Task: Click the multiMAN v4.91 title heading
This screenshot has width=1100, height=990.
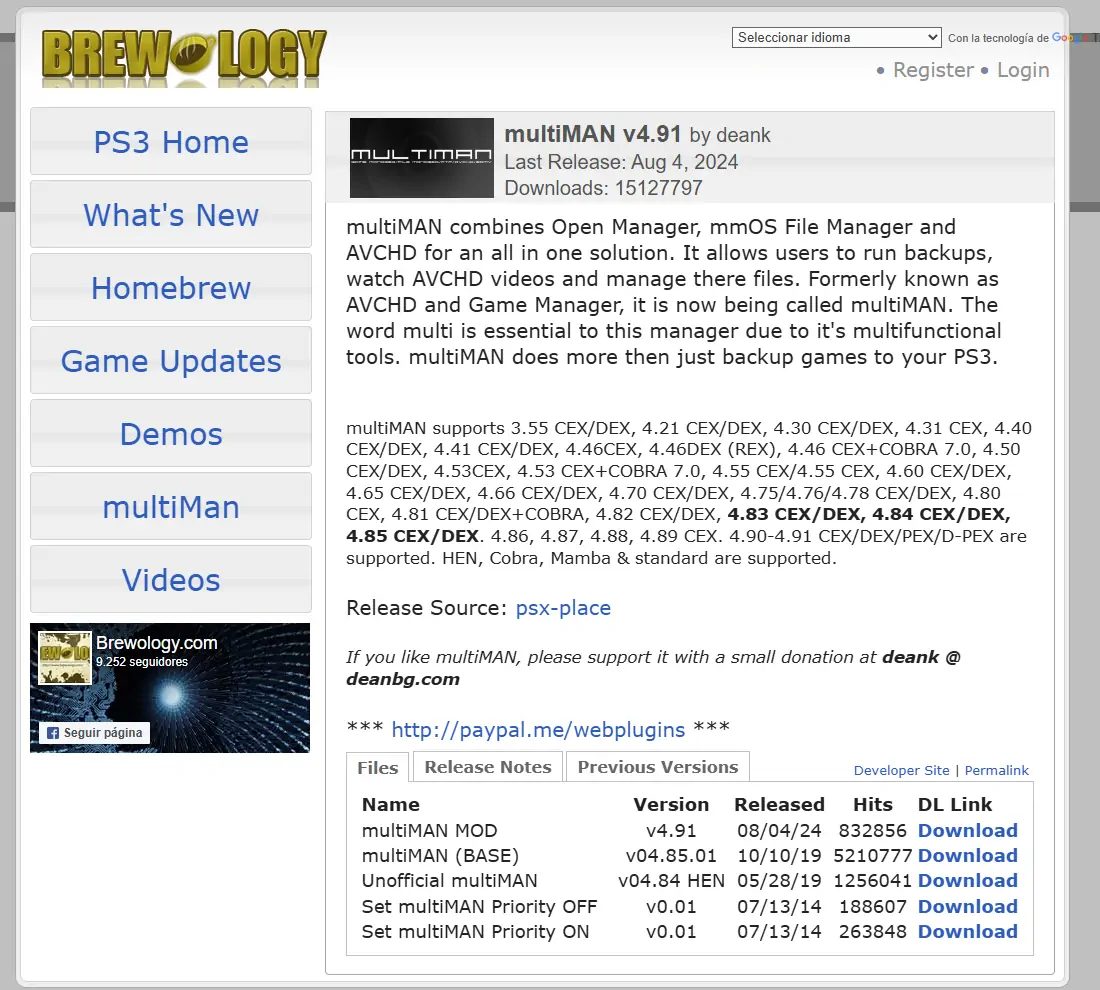Action: pos(593,133)
